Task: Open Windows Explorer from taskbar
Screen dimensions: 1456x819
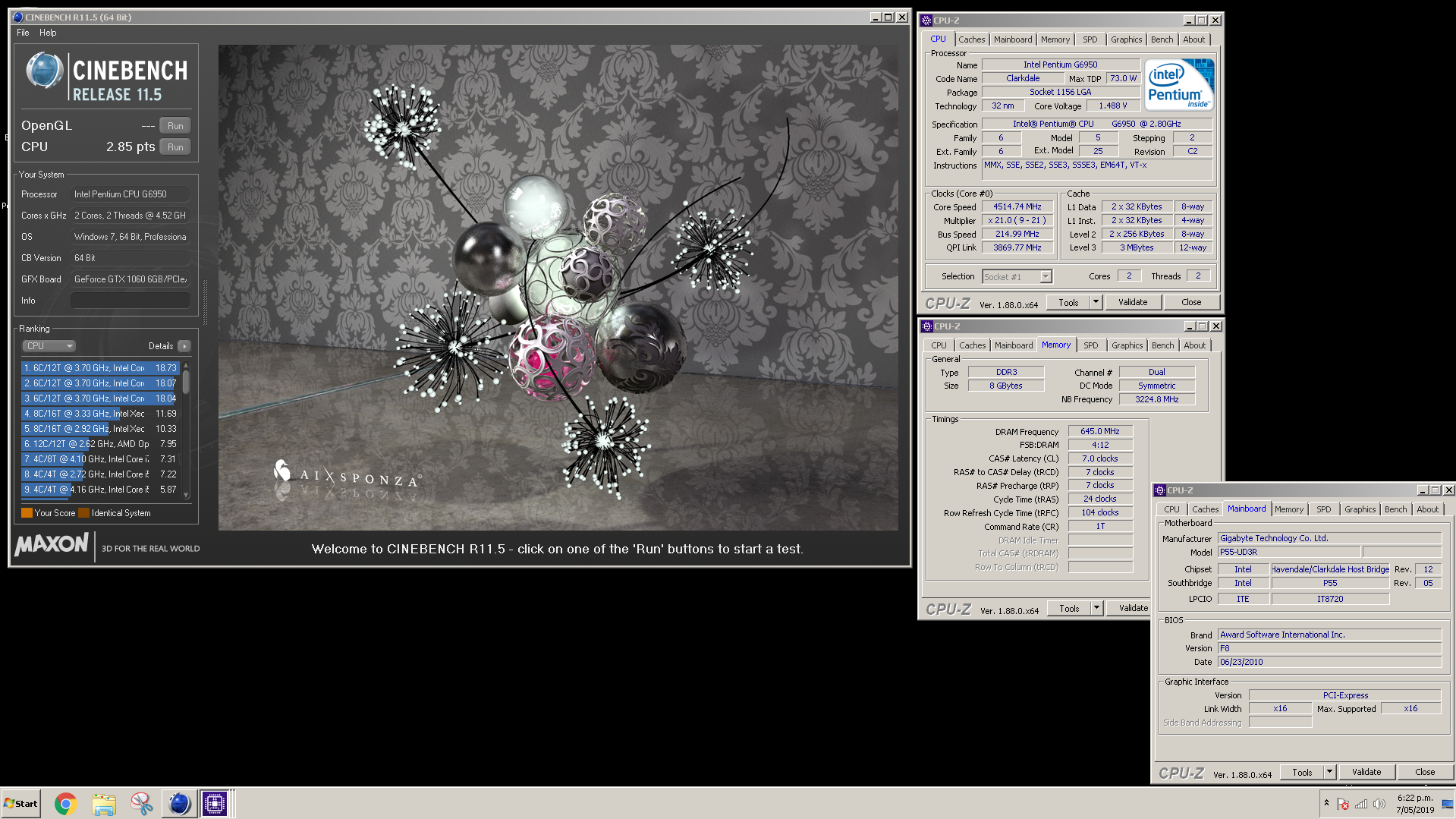Action: [104, 804]
